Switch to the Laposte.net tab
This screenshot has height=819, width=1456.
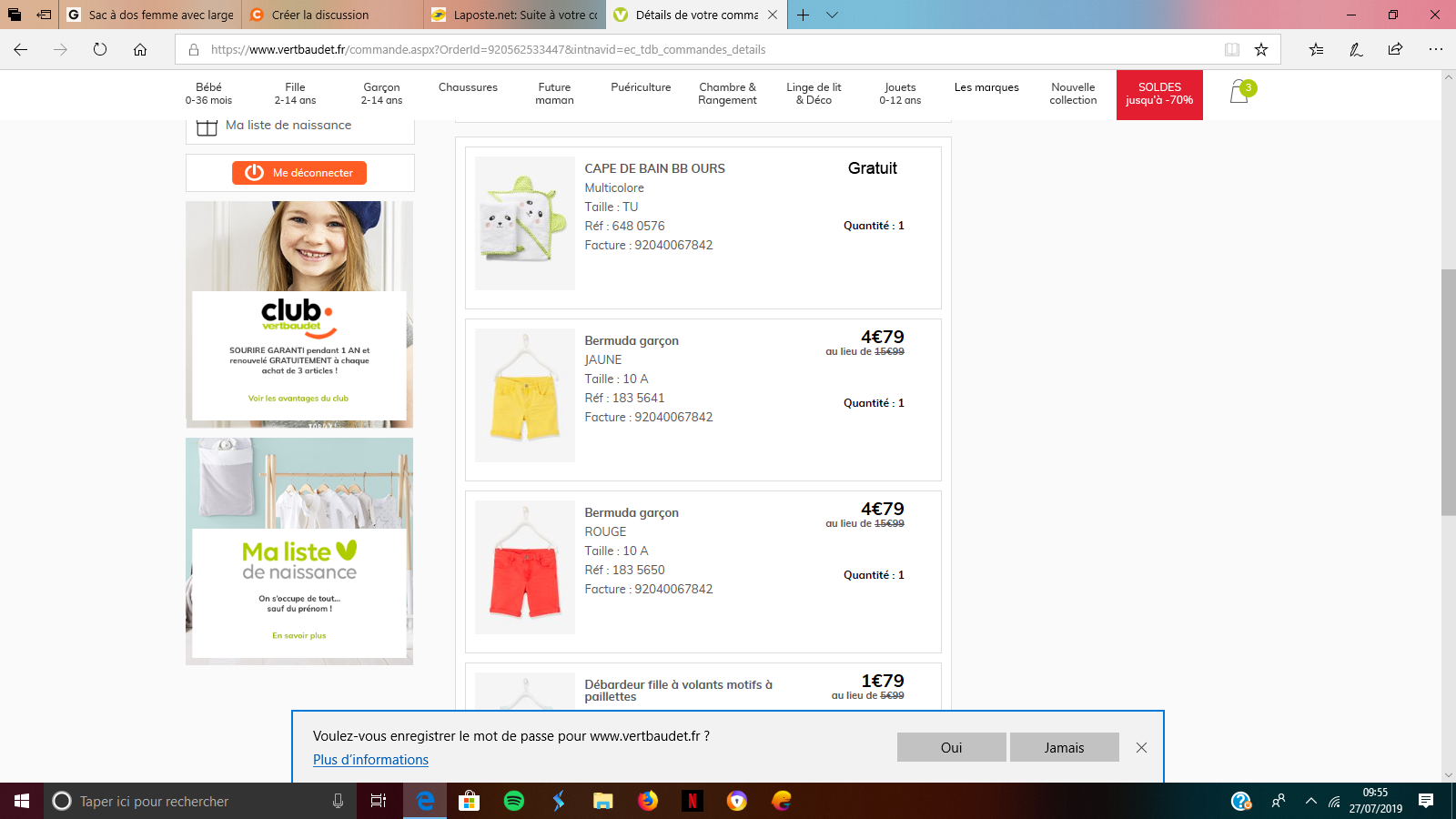[515, 15]
